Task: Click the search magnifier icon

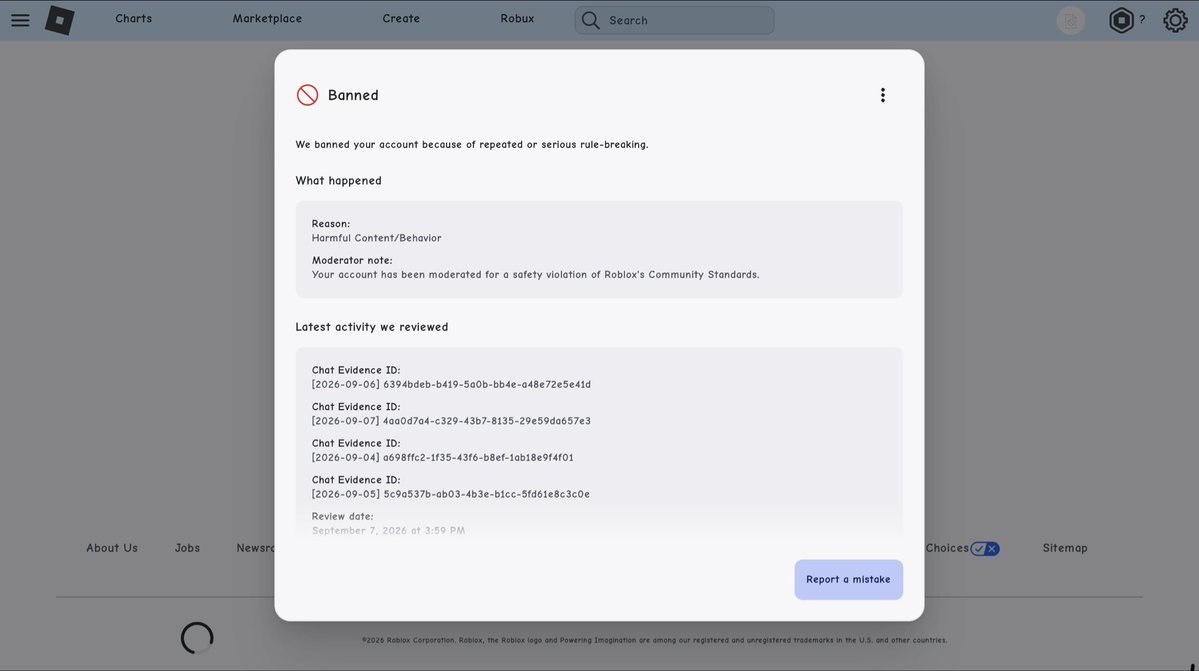Action: (590, 20)
